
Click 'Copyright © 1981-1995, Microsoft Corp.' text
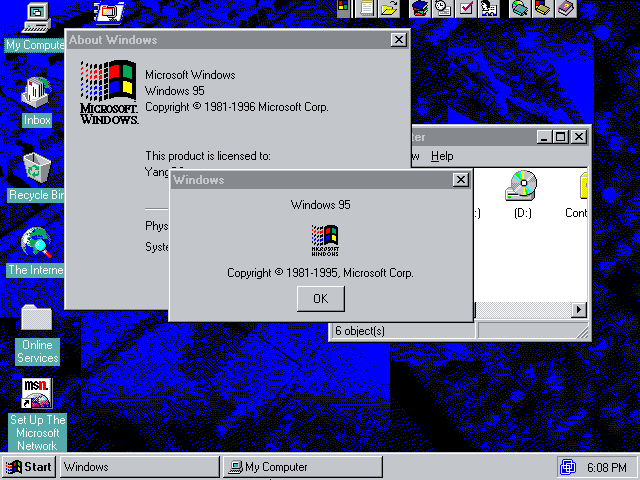pyautogui.click(x=320, y=273)
